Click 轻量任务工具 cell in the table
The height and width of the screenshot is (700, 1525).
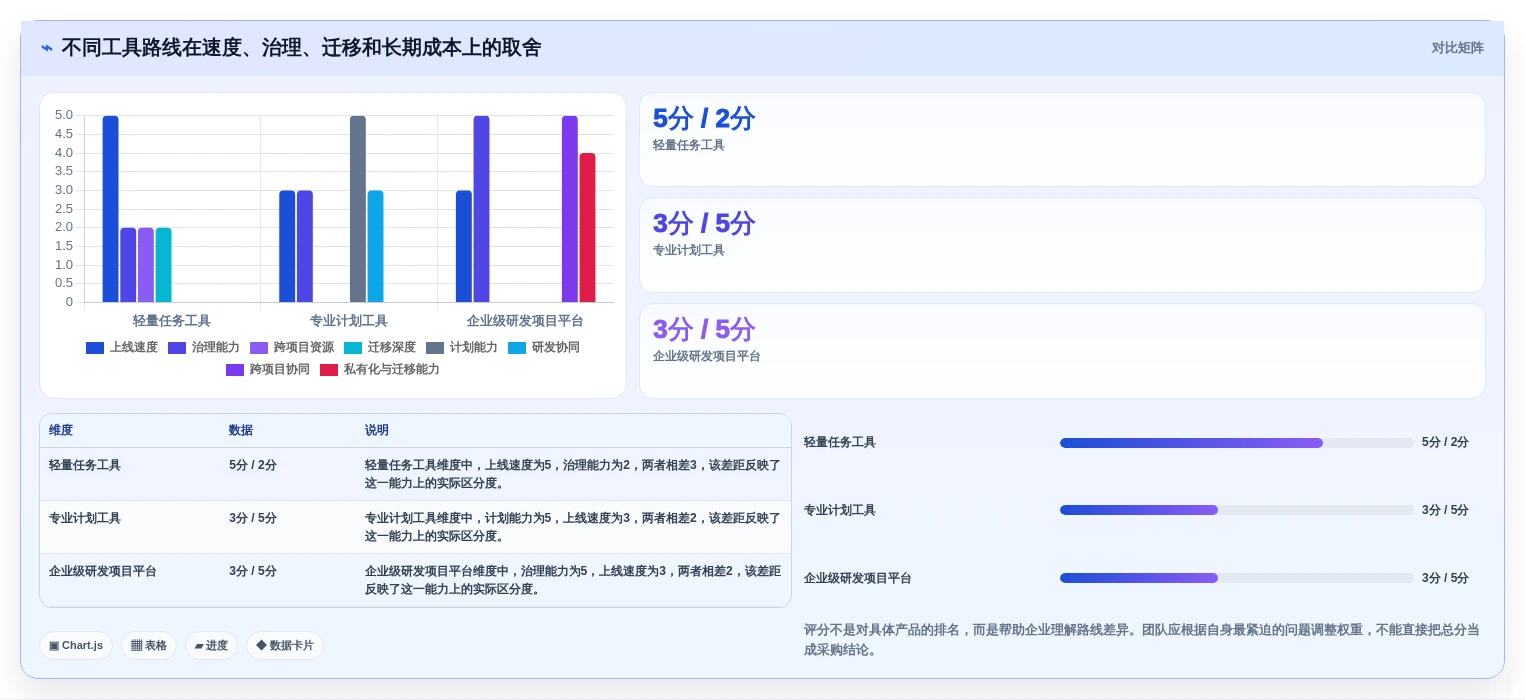(x=85, y=466)
